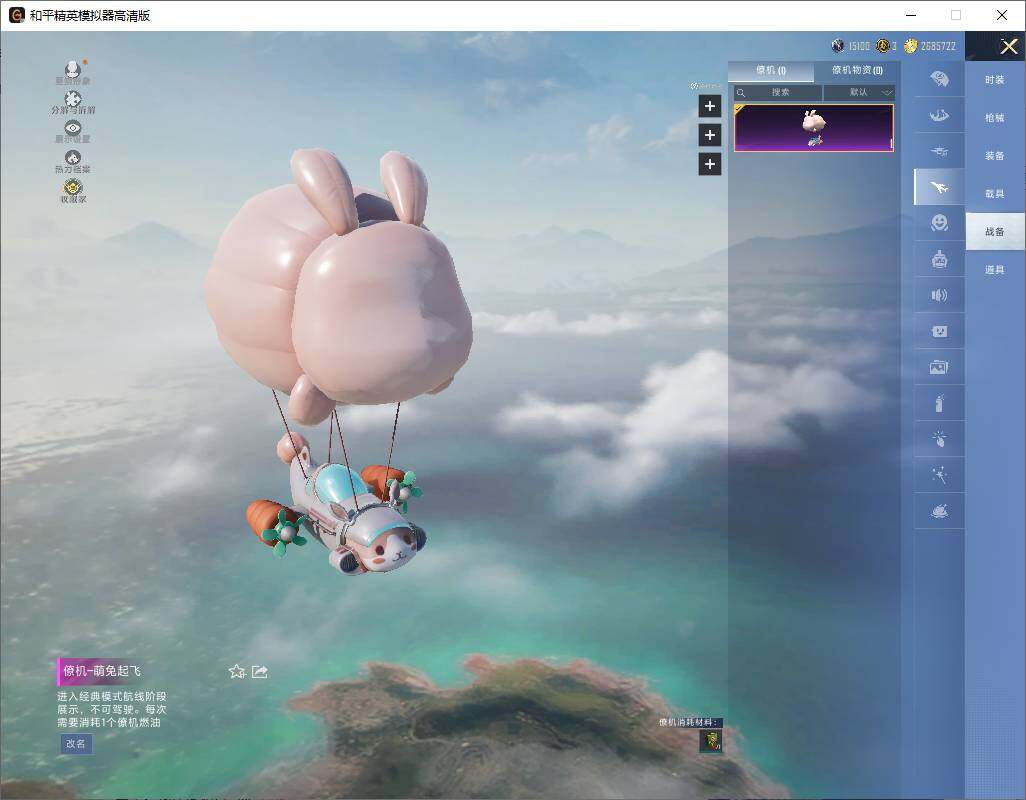Click the first plus slot button
The height and width of the screenshot is (800, 1026).
click(x=710, y=106)
